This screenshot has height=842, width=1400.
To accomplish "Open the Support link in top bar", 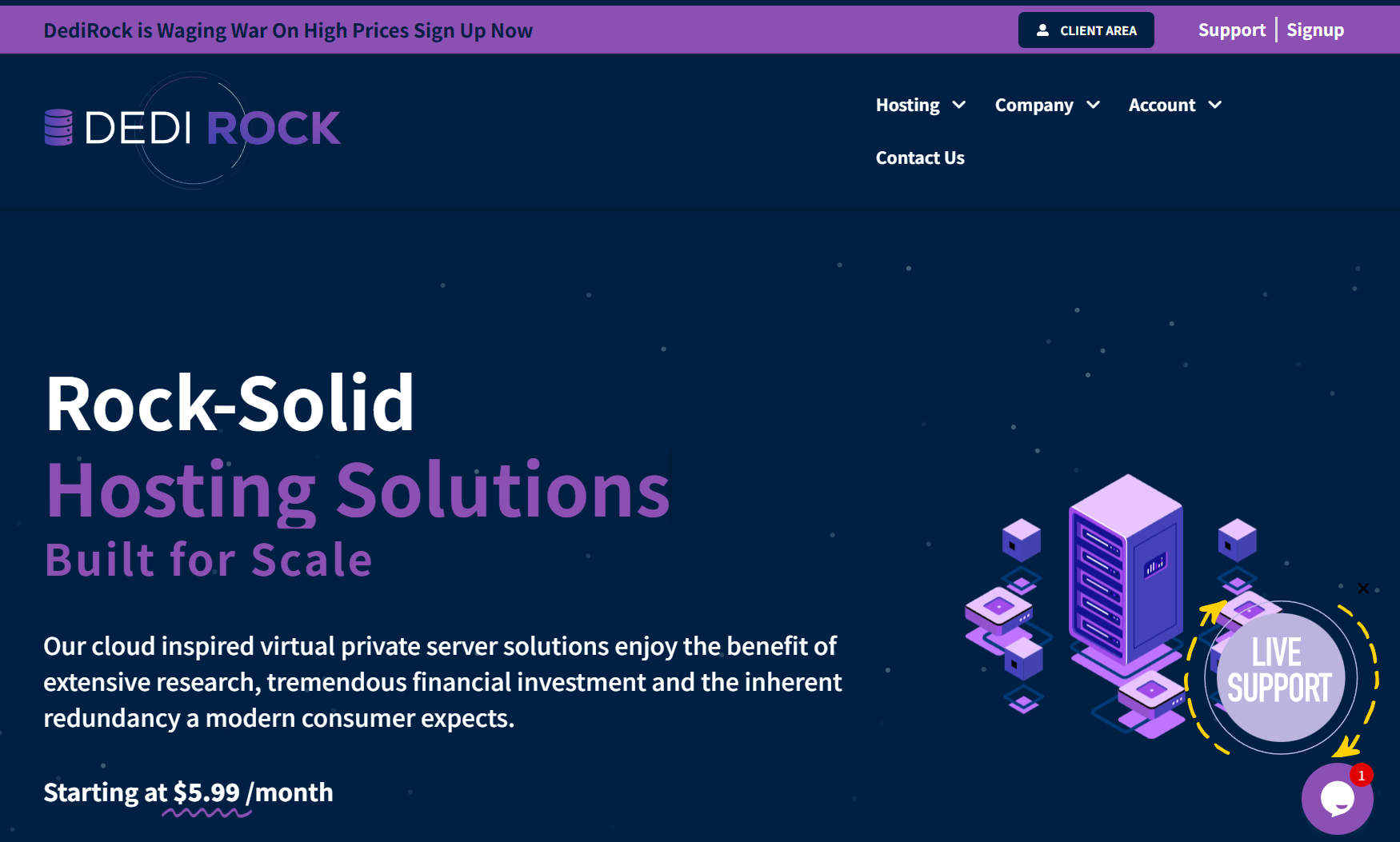I will click(x=1231, y=30).
